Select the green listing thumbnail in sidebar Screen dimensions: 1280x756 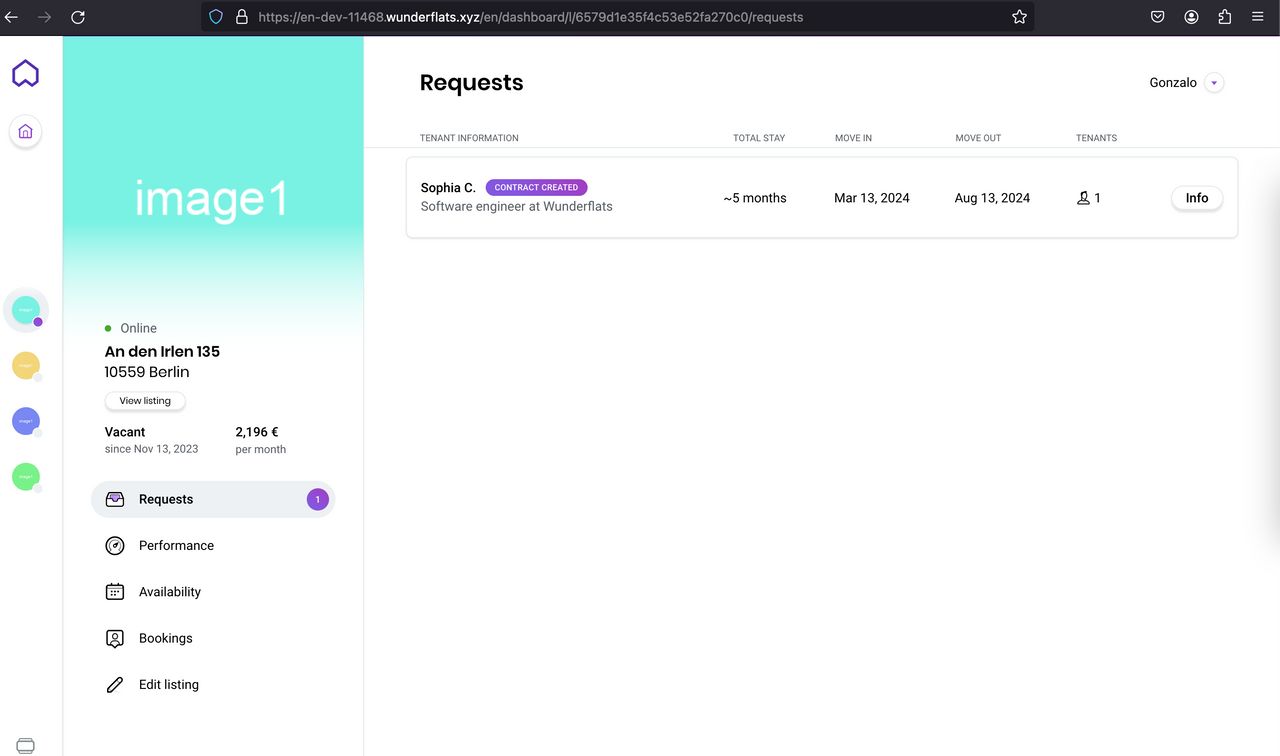click(26, 477)
